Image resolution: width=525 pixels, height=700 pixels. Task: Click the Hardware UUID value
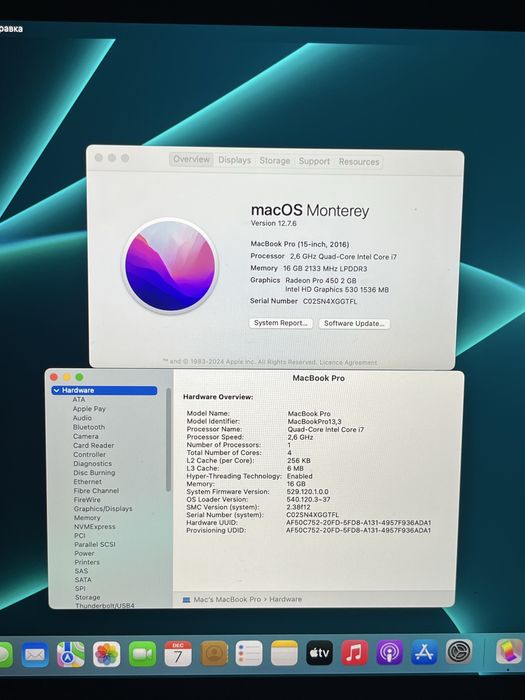pyautogui.click(x=358, y=523)
